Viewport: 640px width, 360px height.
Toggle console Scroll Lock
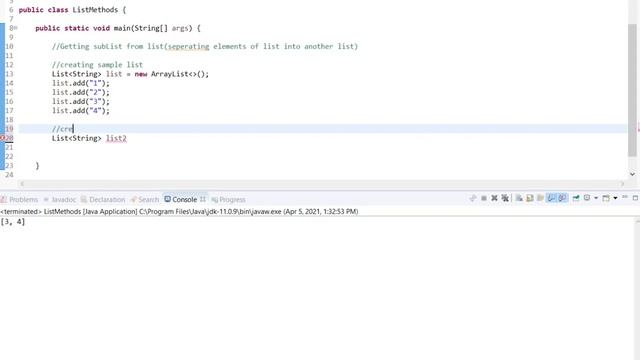point(530,198)
